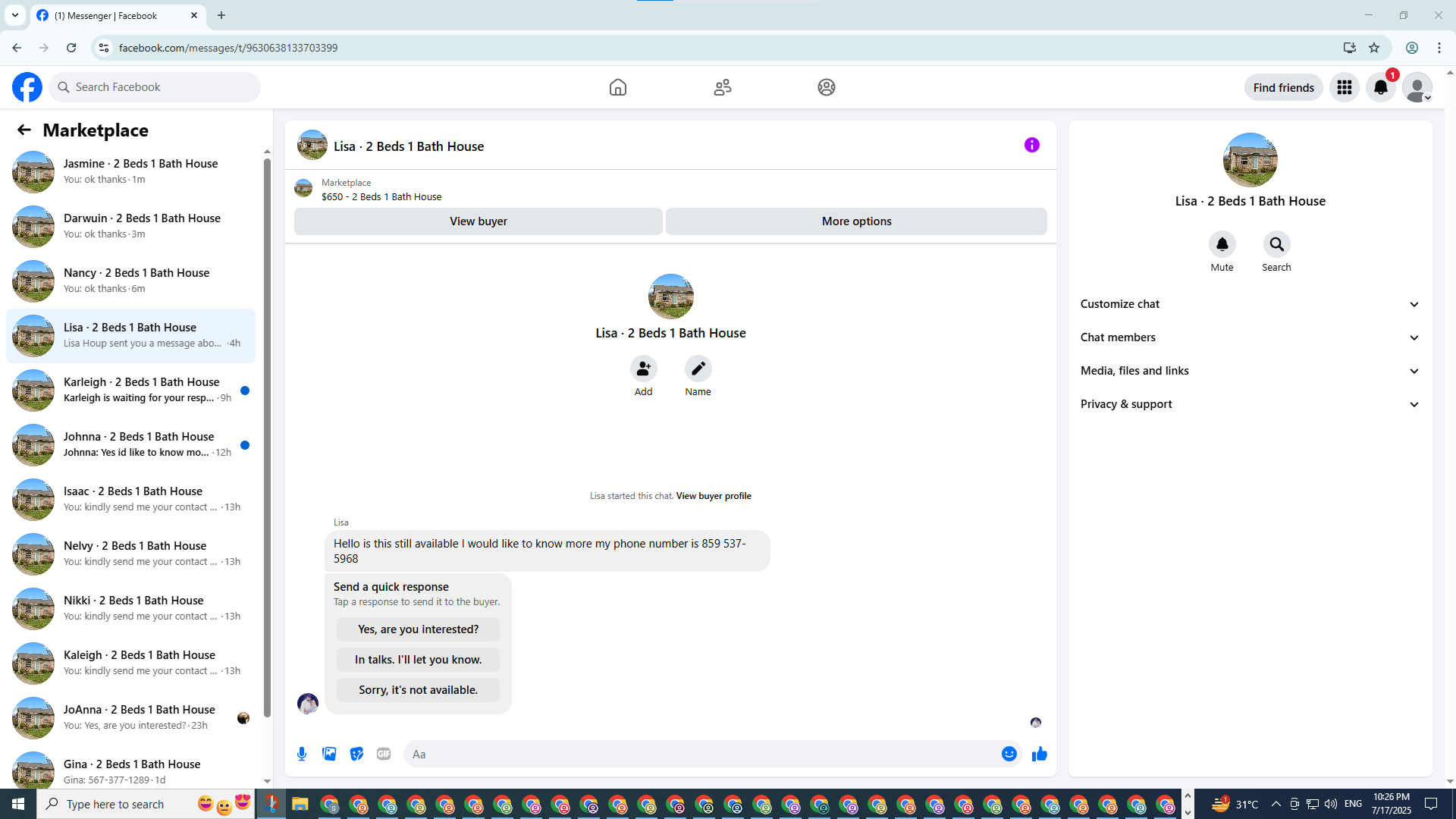Go to the Home feed icon
Viewport: 1456px width, 819px height.
[618, 87]
